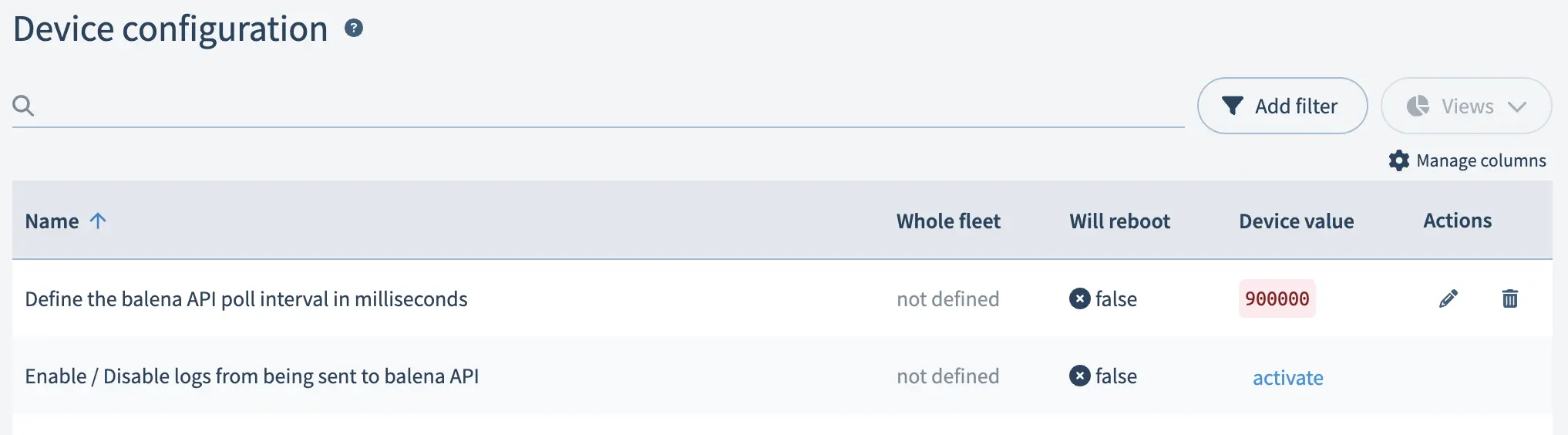Focus the configuration search field
The height and width of the screenshot is (435, 1568).
609,106
